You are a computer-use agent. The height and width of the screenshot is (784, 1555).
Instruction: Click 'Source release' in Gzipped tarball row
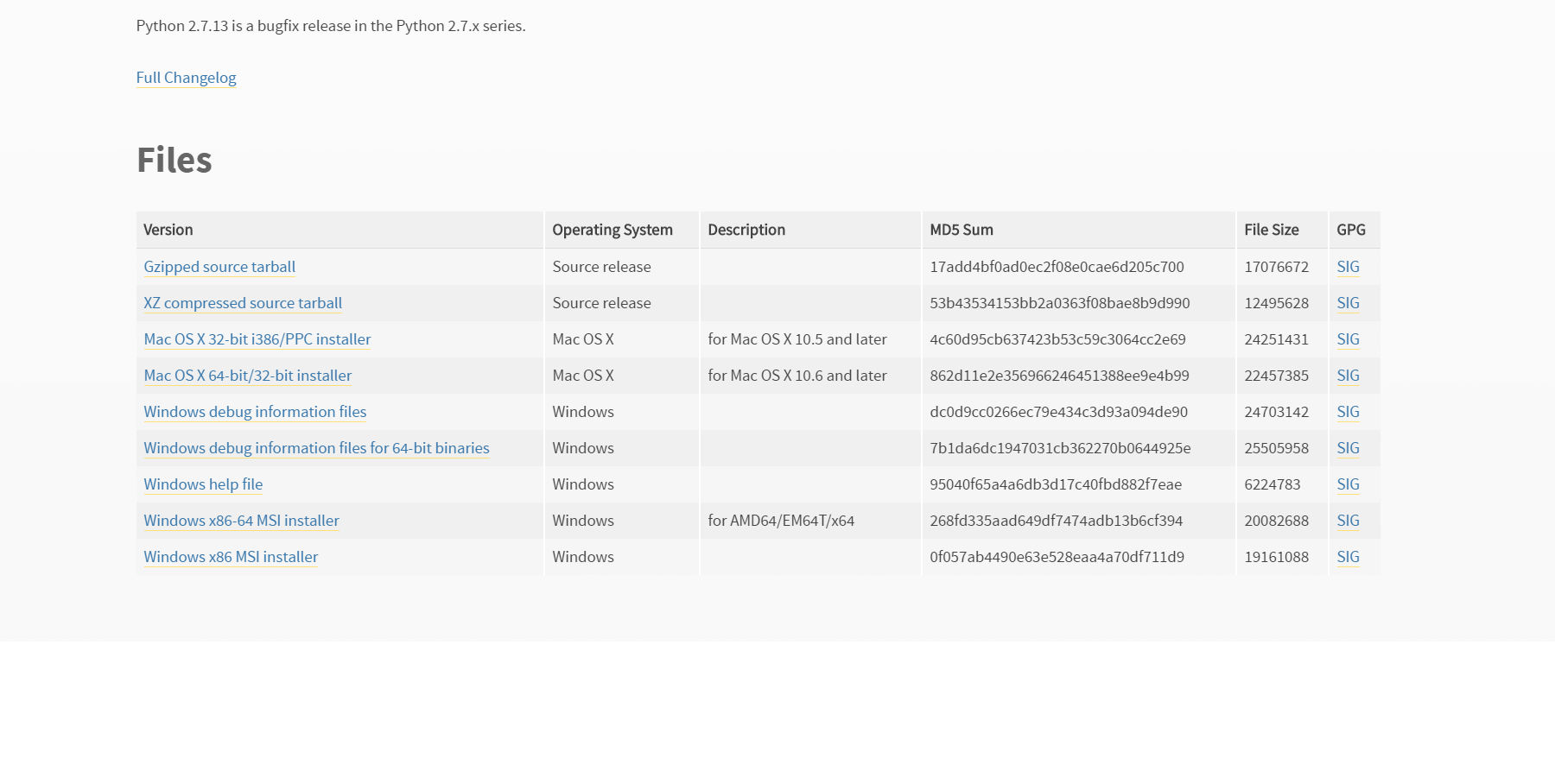pyautogui.click(x=602, y=267)
